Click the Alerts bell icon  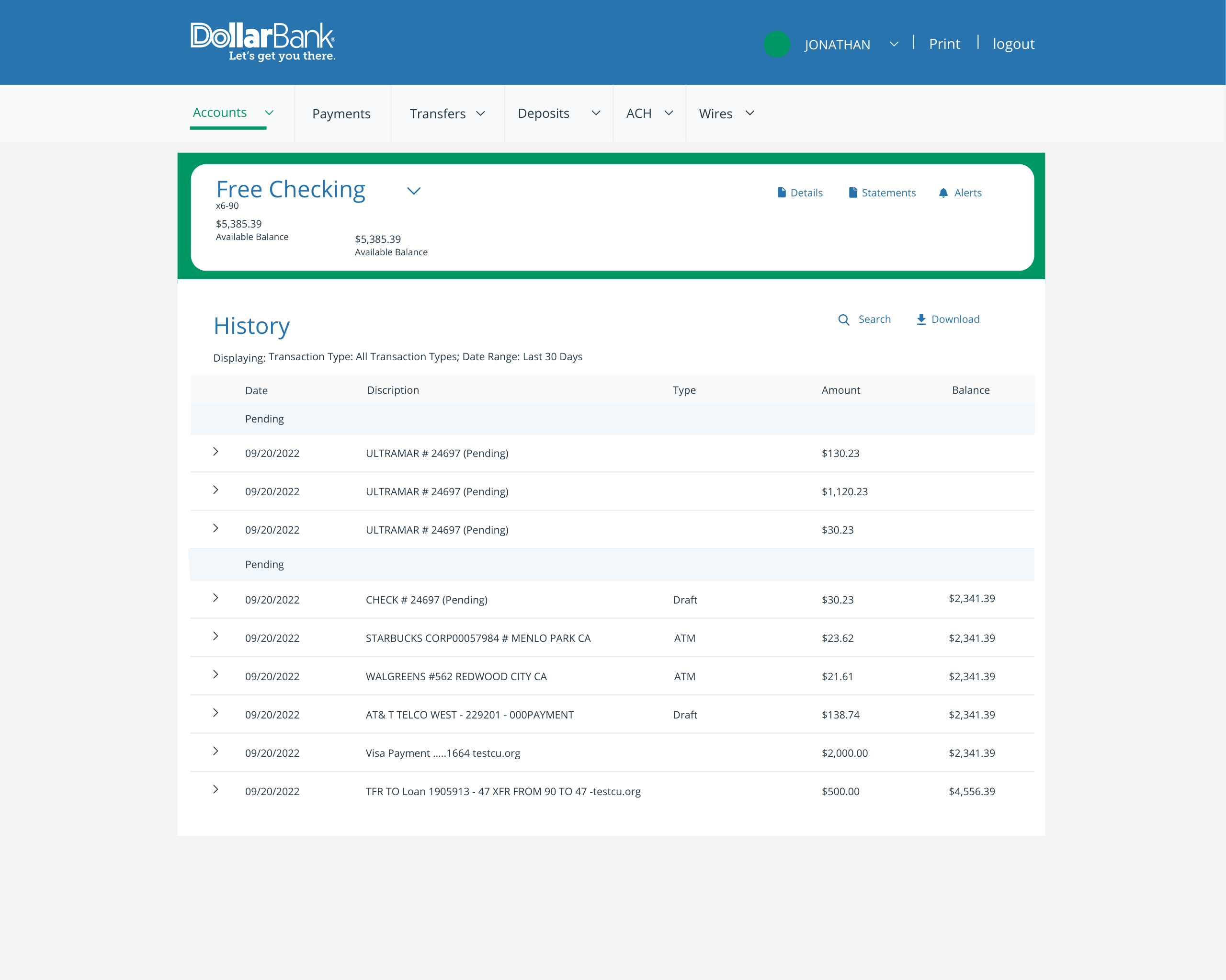[943, 193]
